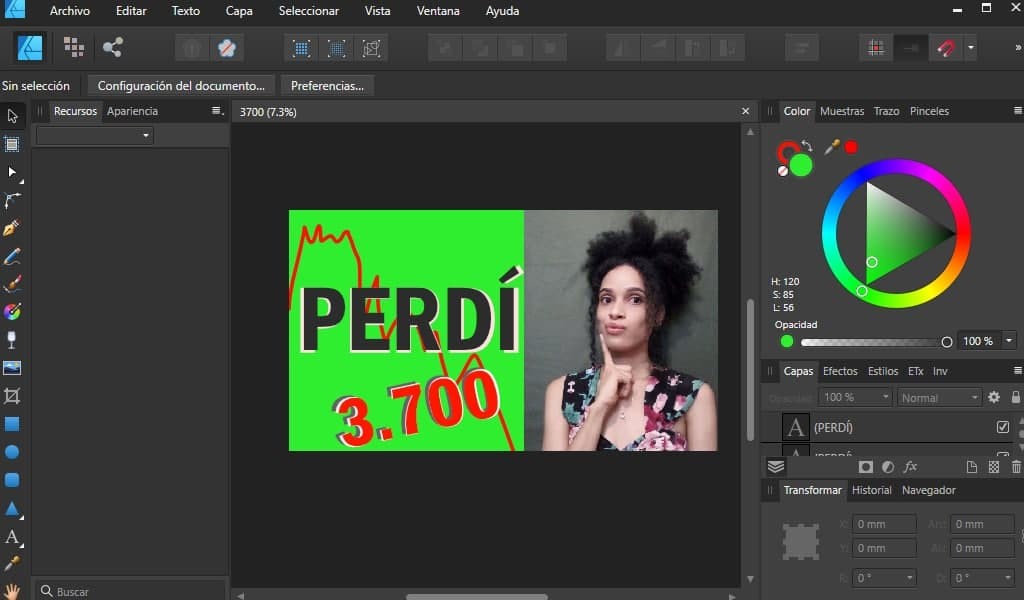This screenshot has width=1024, height=600.
Task: Select the Artboard tool
Action: (12, 144)
